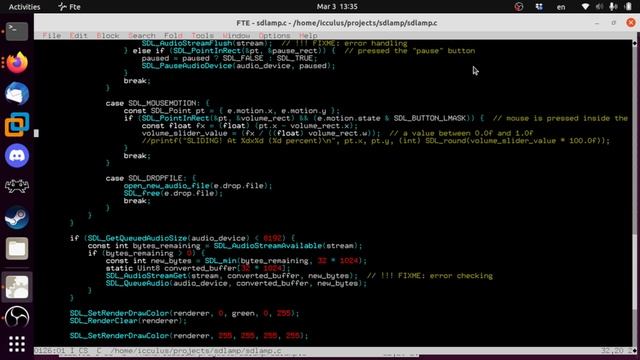Open the Window menu
The image size is (640, 360).
[x=236, y=36]
